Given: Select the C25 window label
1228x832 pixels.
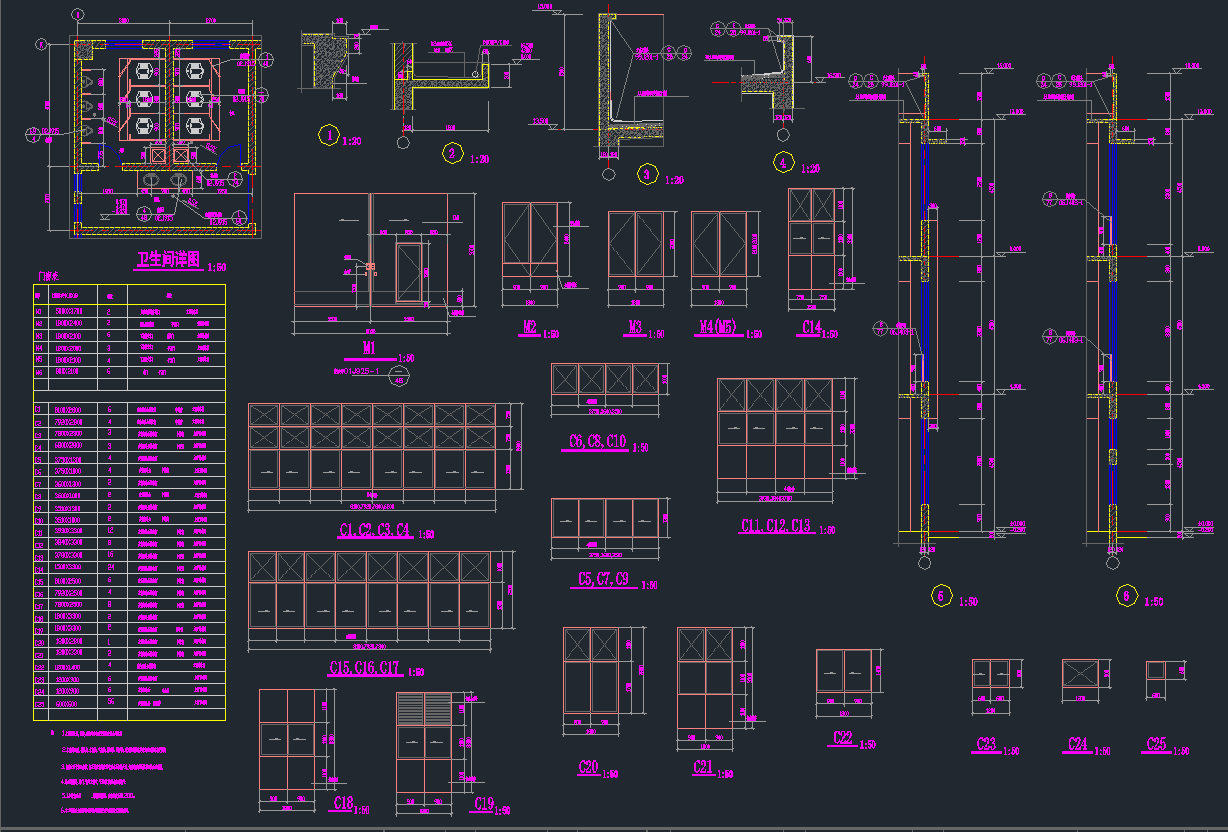Looking at the screenshot, I should (x=1155, y=745).
